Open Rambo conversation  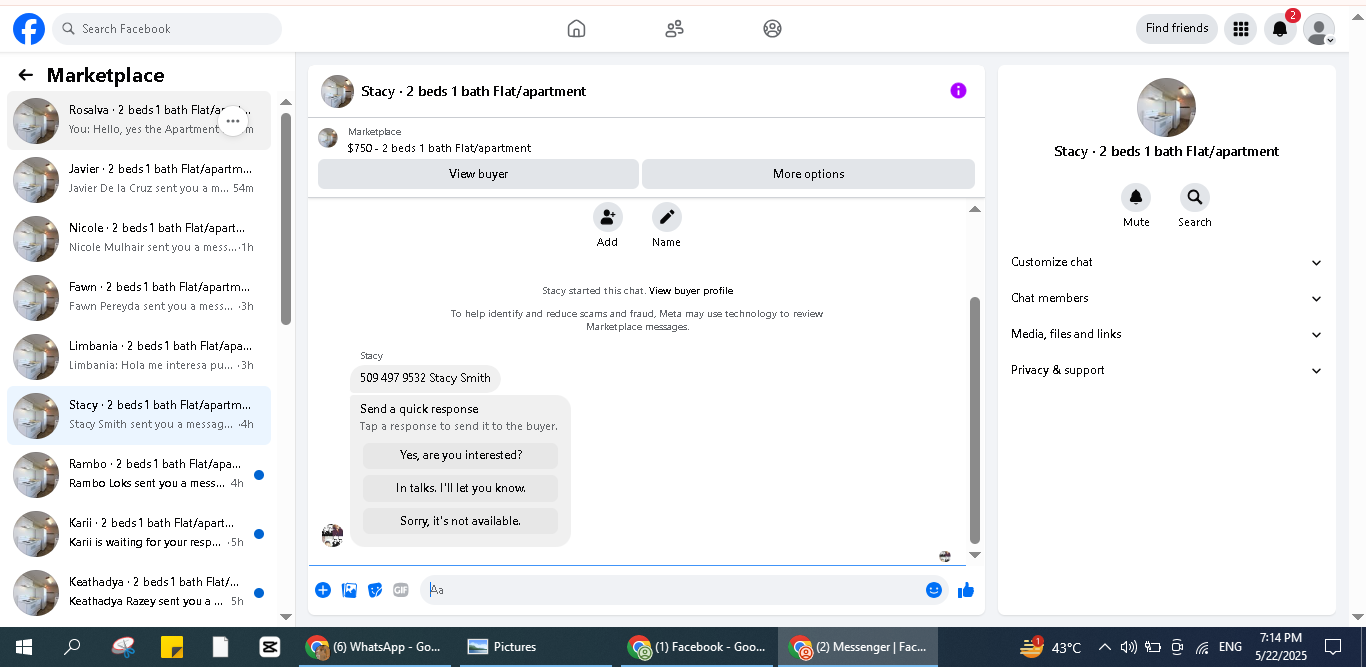click(x=139, y=474)
